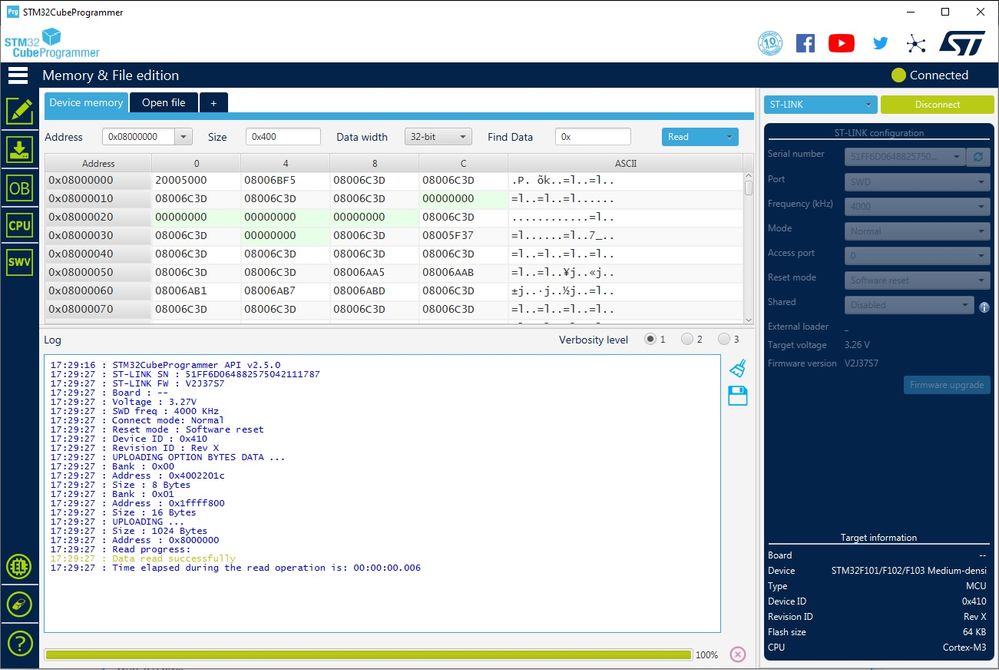Open the YouTube link icon
The height and width of the screenshot is (670, 999).
click(x=842, y=43)
